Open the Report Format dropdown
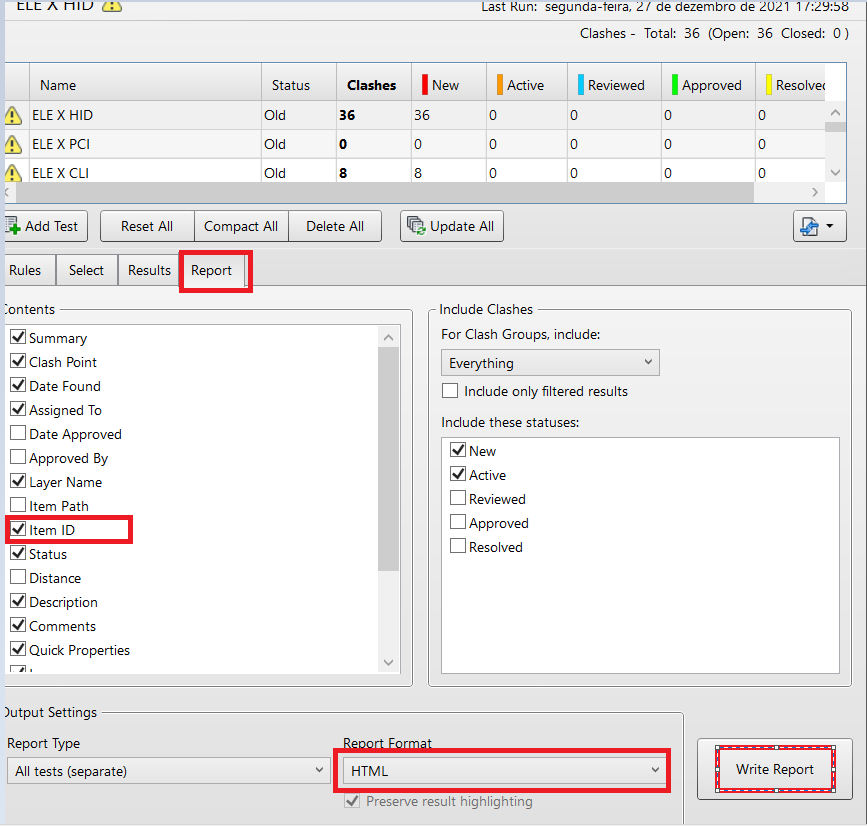 (x=503, y=770)
